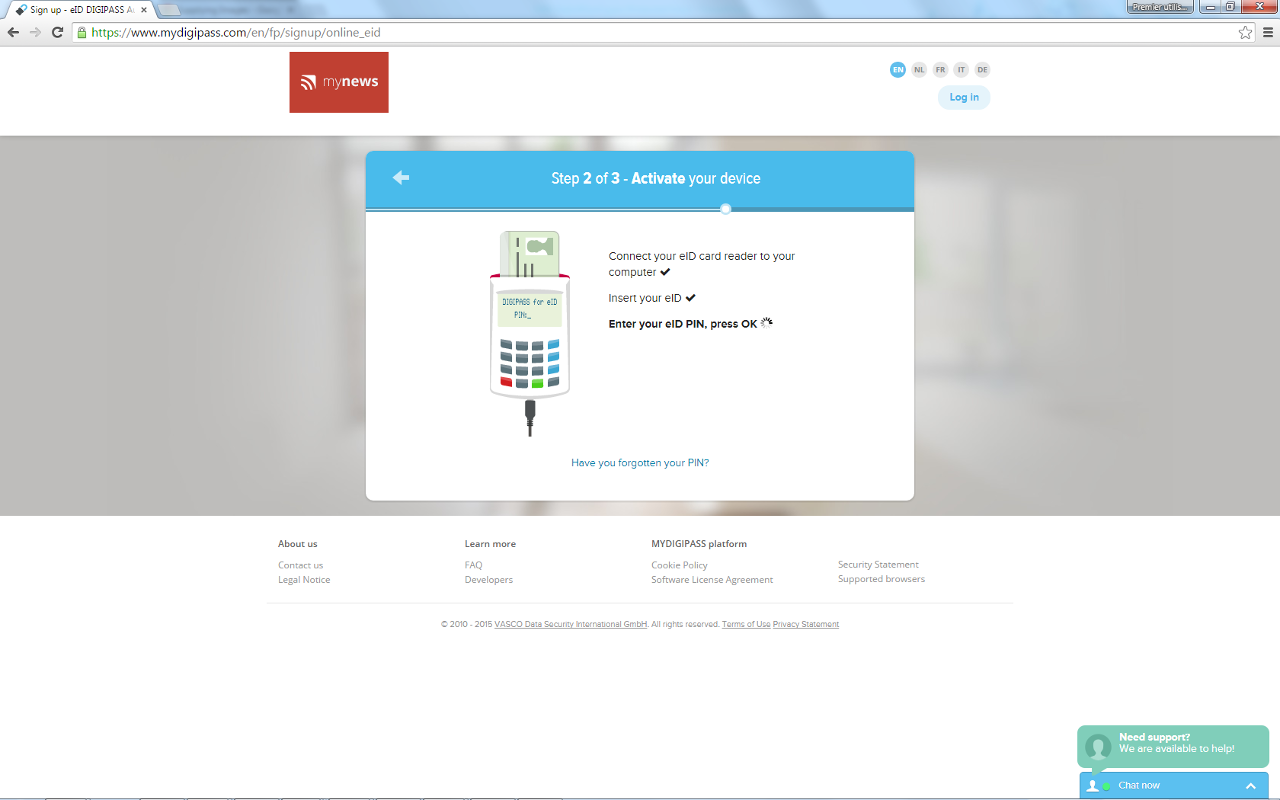The width and height of the screenshot is (1280, 800).
Task: Open the FAQ link
Action: [x=473, y=565]
